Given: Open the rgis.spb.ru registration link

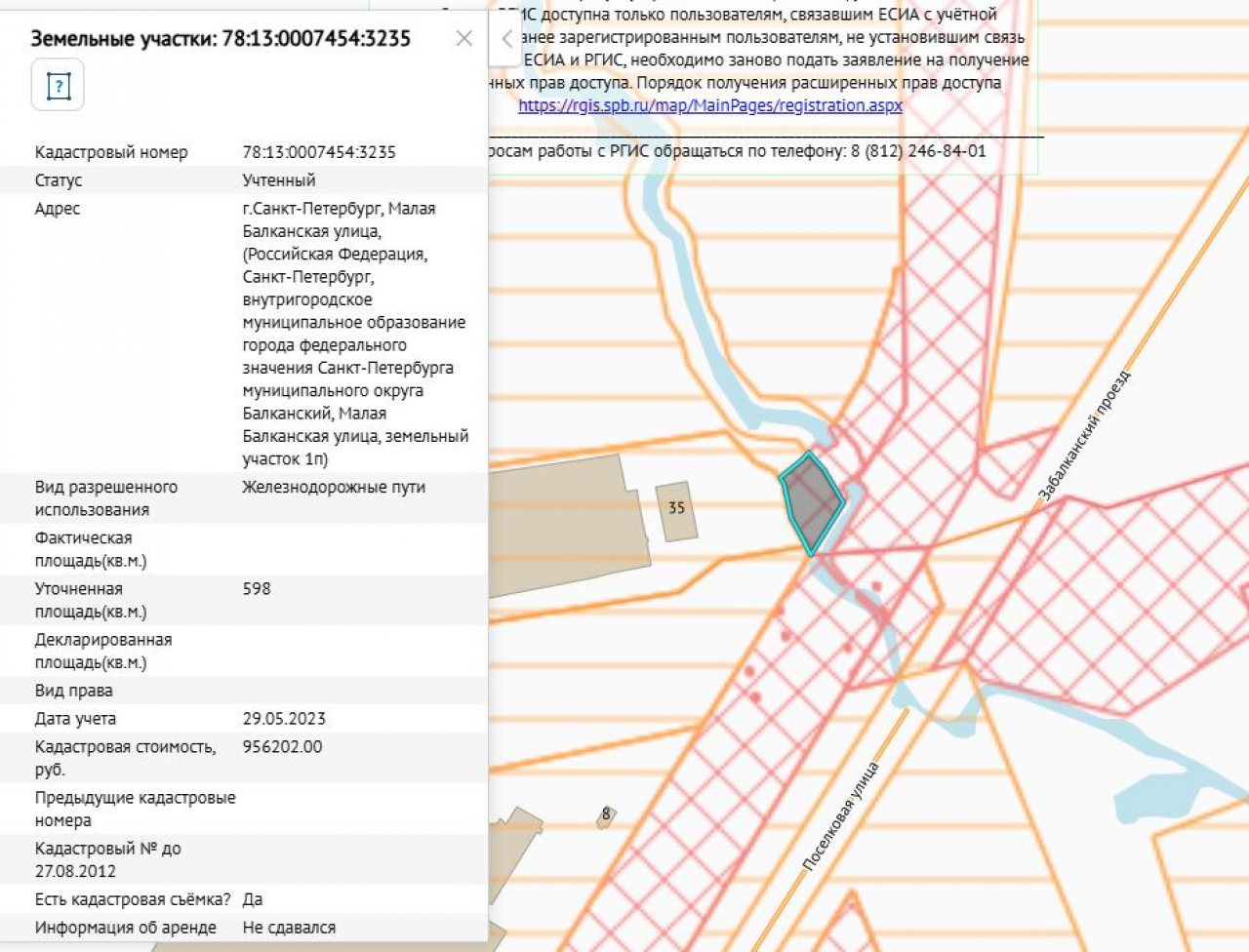Looking at the screenshot, I should pyautogui.click(x=709, y=105).
